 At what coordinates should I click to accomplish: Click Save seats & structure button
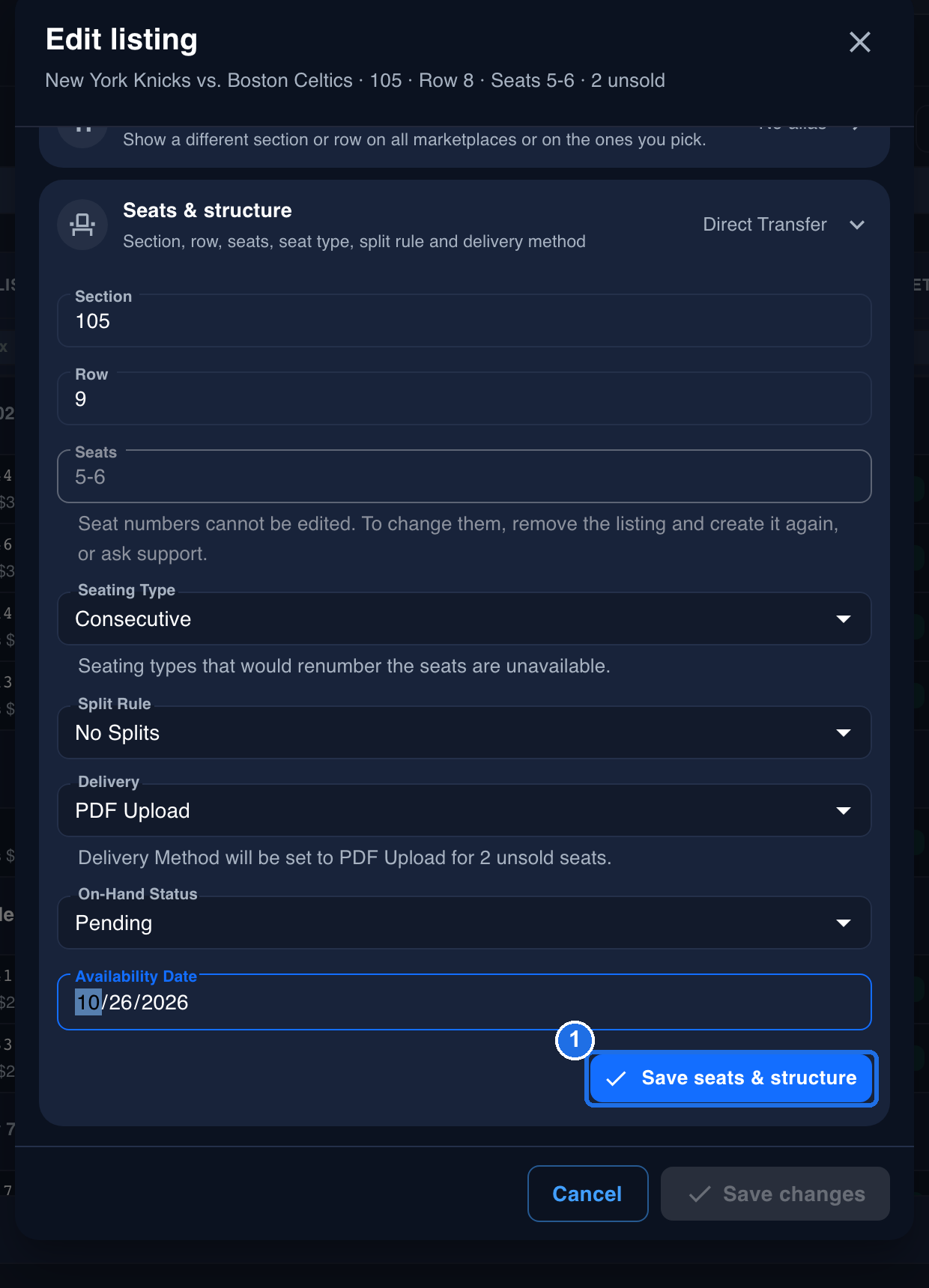click(731, 1078)
